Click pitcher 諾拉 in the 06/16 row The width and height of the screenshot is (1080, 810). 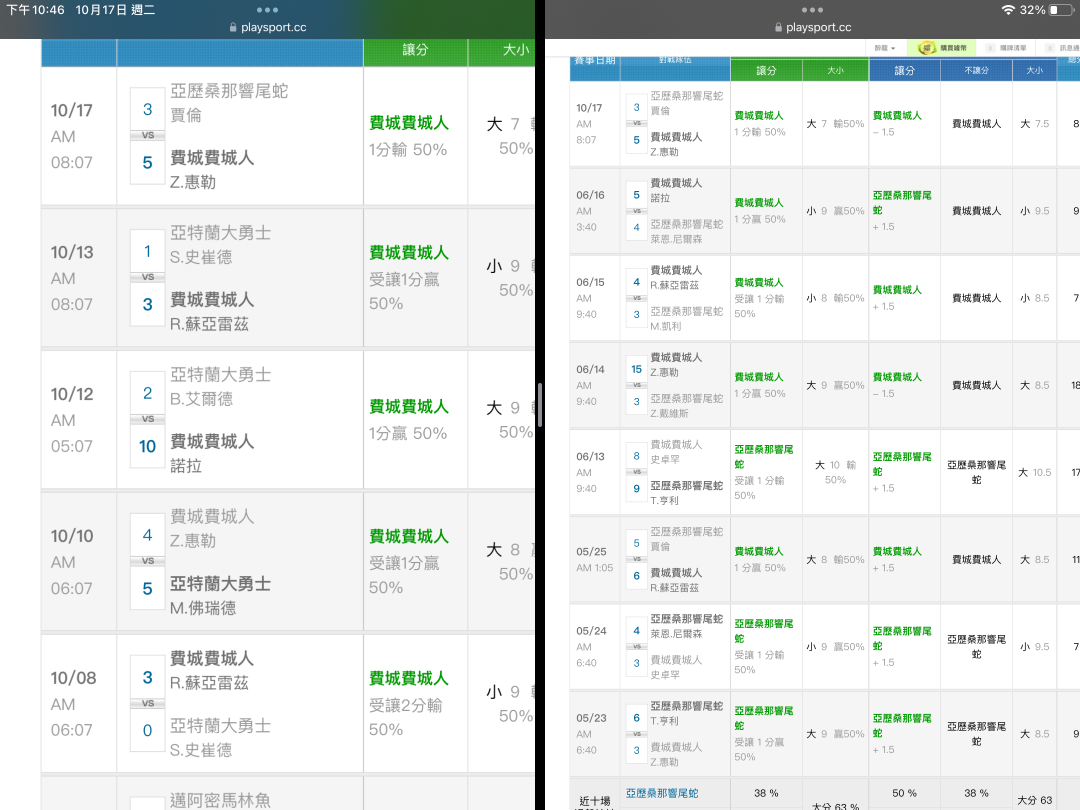[x=660, y=198]
